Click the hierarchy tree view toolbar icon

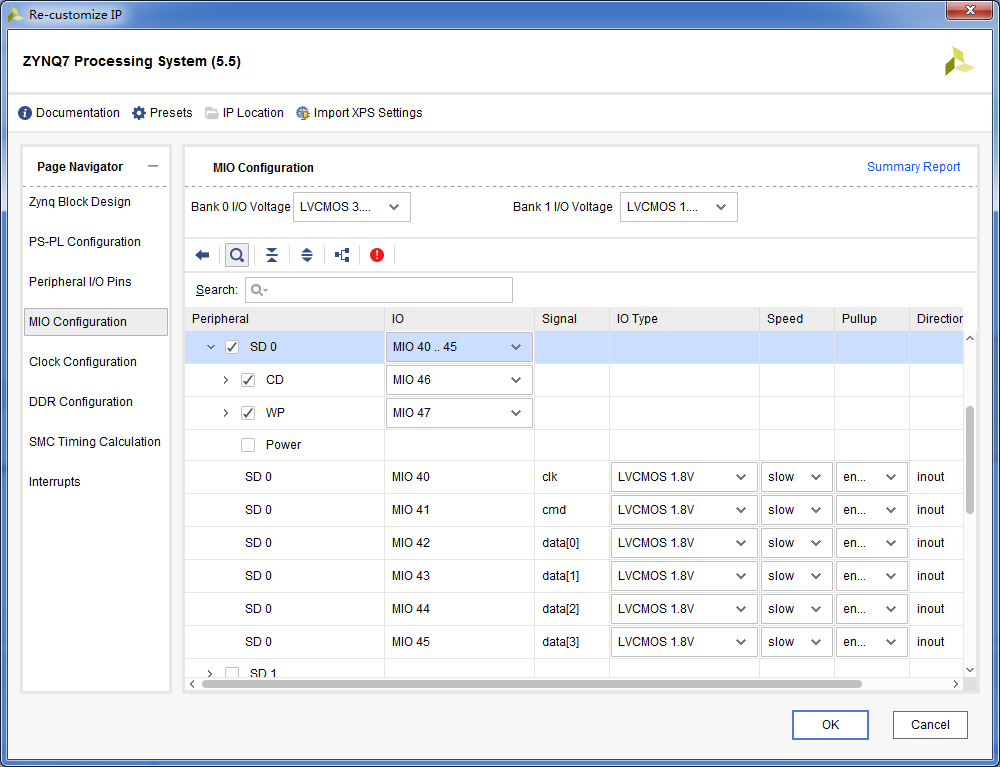coord(342,255)
